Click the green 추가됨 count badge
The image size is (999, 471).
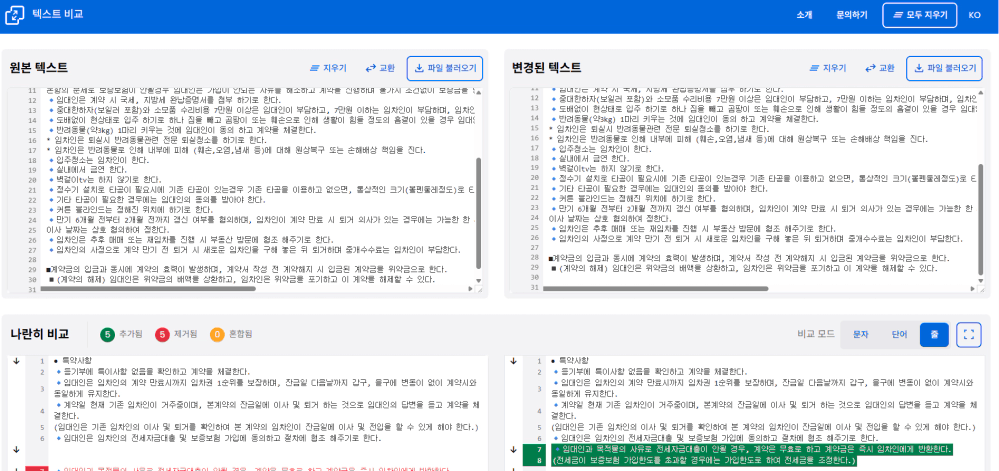108,334
